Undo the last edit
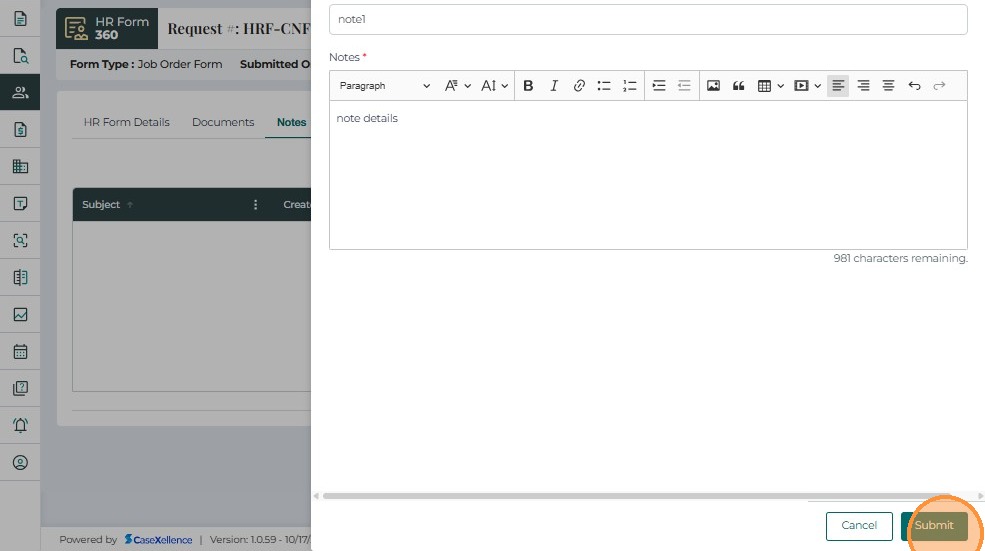This screenshot has width=985, height=551. click(x=914, y=85)
